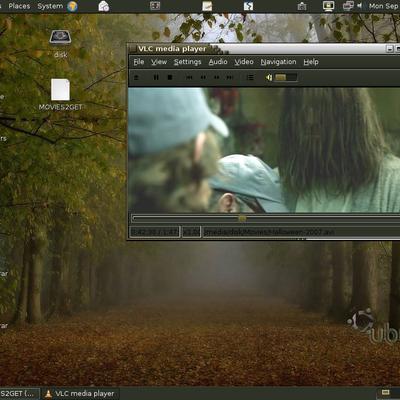The height and width of the screenshot is (400, 400).
Task: Open the VLC Navigation menu
Action: click(x=278, y=62)
